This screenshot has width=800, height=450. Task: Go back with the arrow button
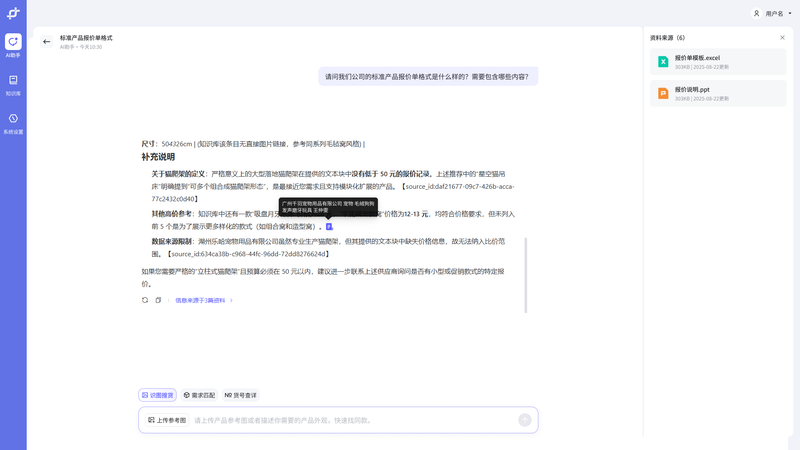[47, 42]
